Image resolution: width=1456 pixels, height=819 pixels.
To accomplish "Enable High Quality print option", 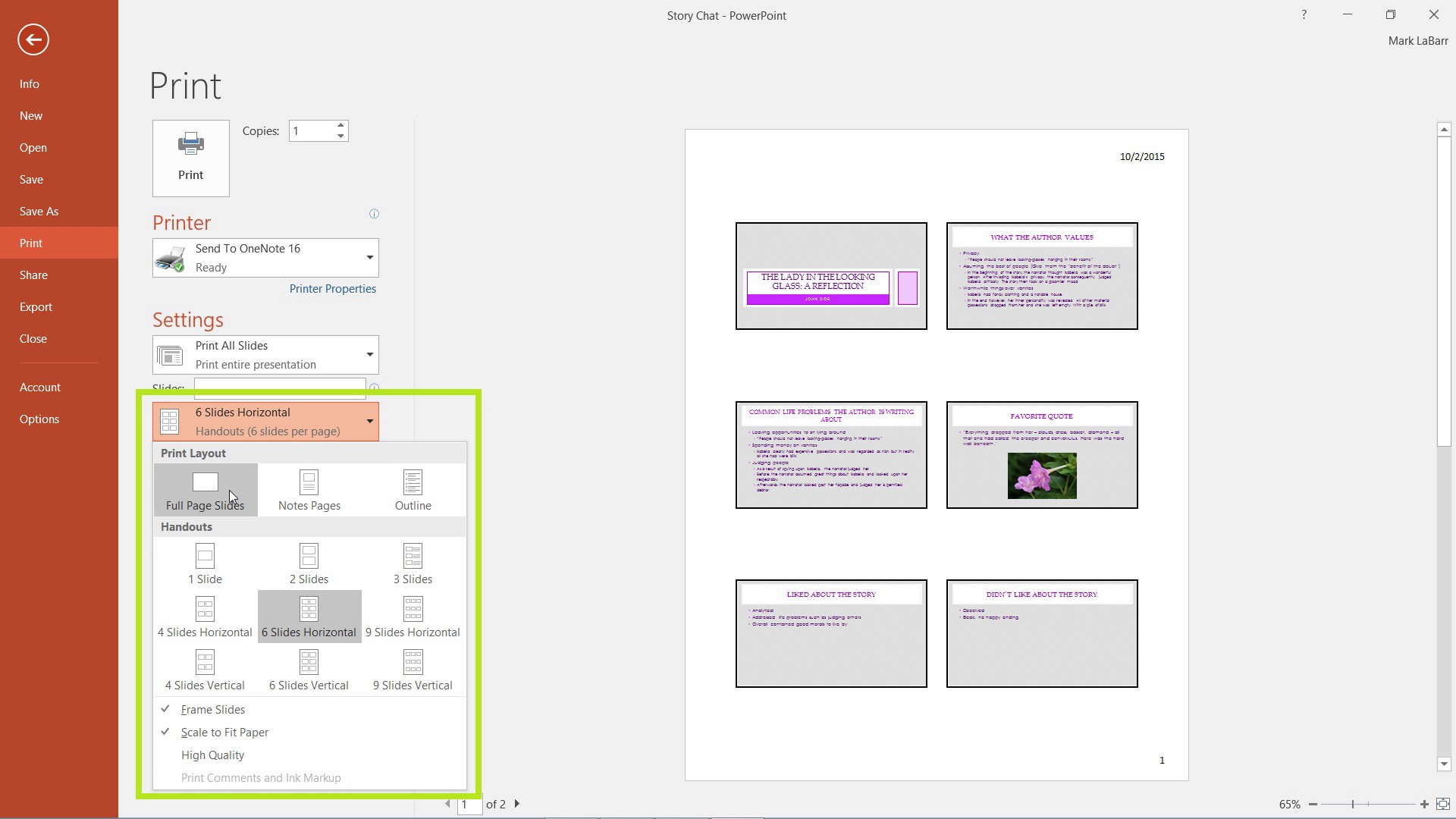I will tap(212, 754).
